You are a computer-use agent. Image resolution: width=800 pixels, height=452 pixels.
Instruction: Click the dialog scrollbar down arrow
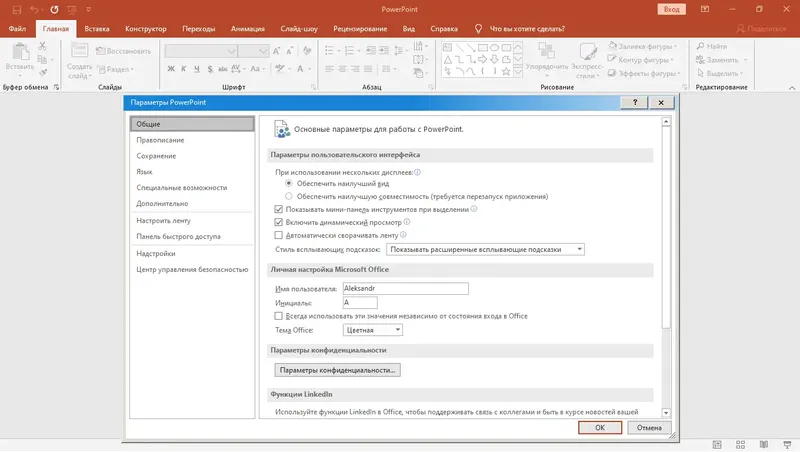(666, 412)
